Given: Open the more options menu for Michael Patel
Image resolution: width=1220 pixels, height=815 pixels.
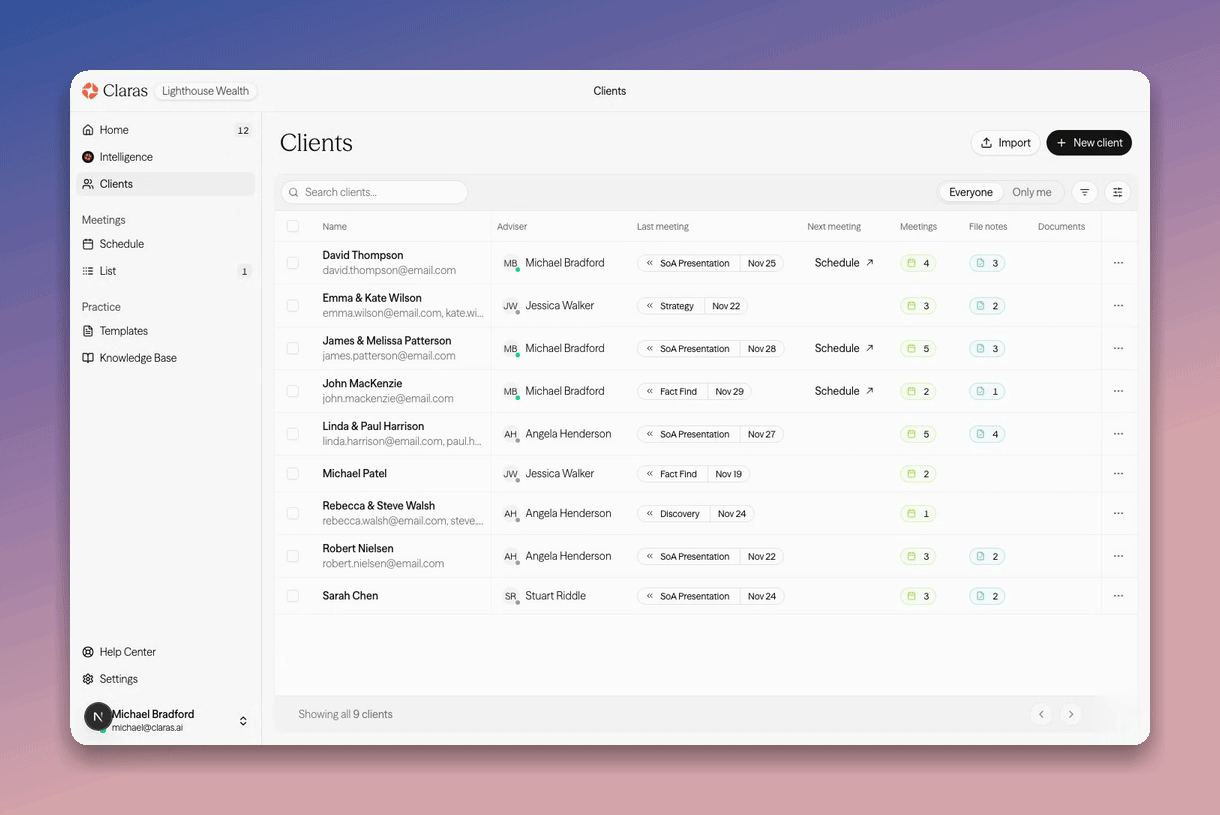Looking at the screenshot, I should (x=1118, y=474).
